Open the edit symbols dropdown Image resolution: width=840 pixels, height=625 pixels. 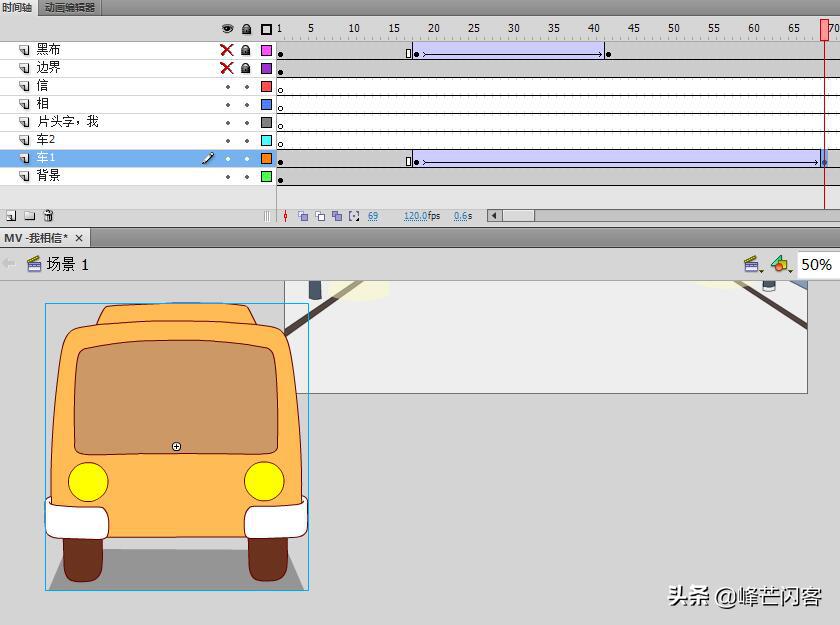point(780,265)
